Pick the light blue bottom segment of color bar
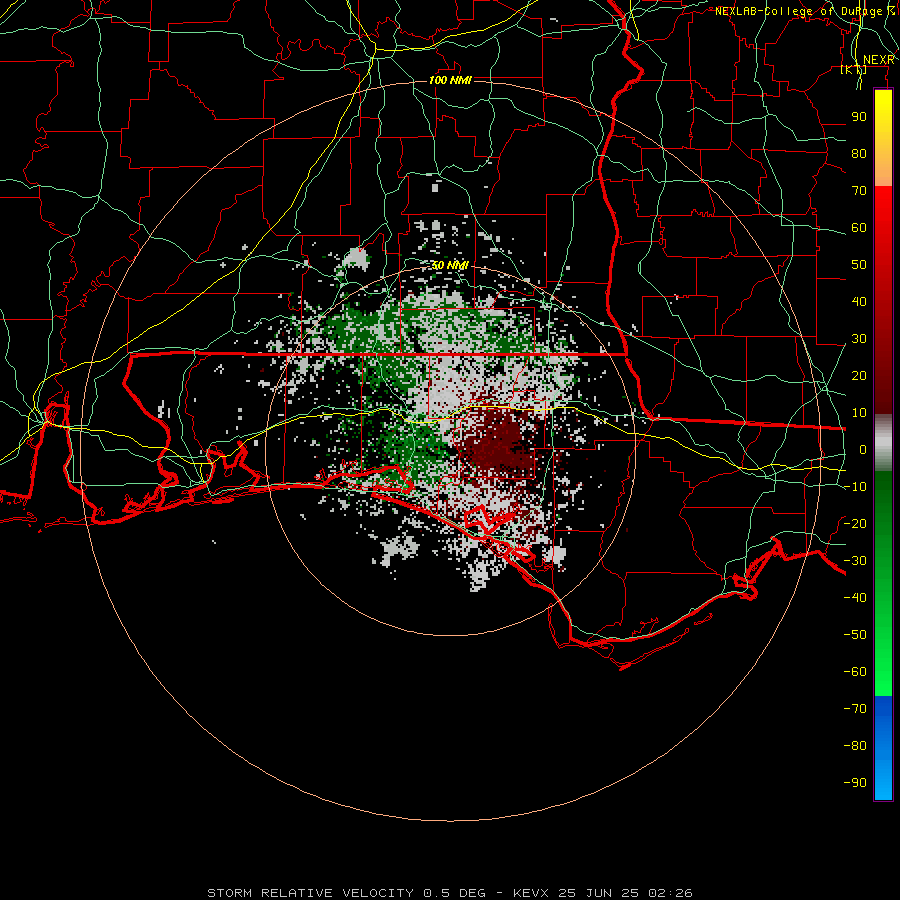 883,778
